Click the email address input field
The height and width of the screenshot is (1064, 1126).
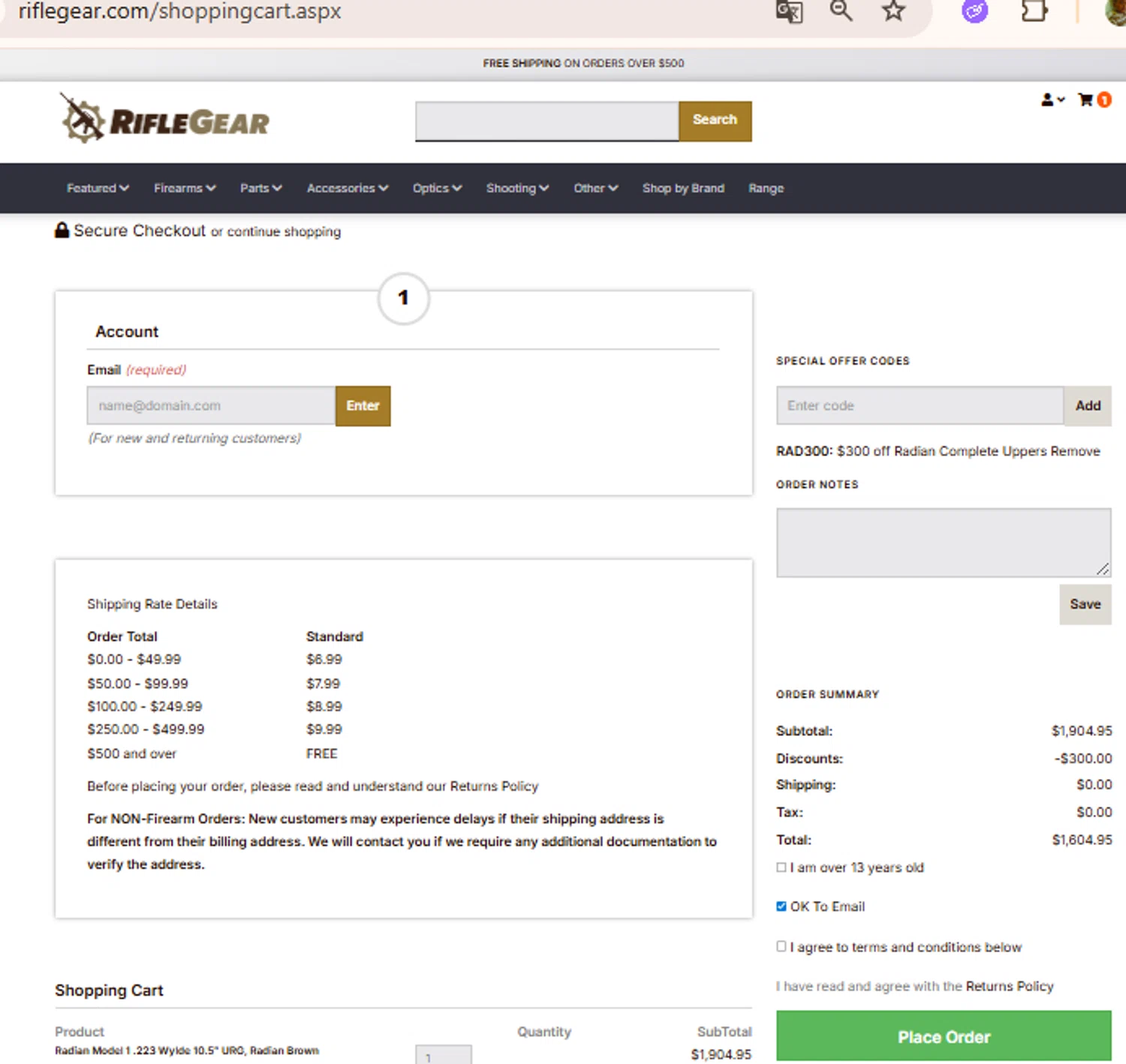coord(211,406)
